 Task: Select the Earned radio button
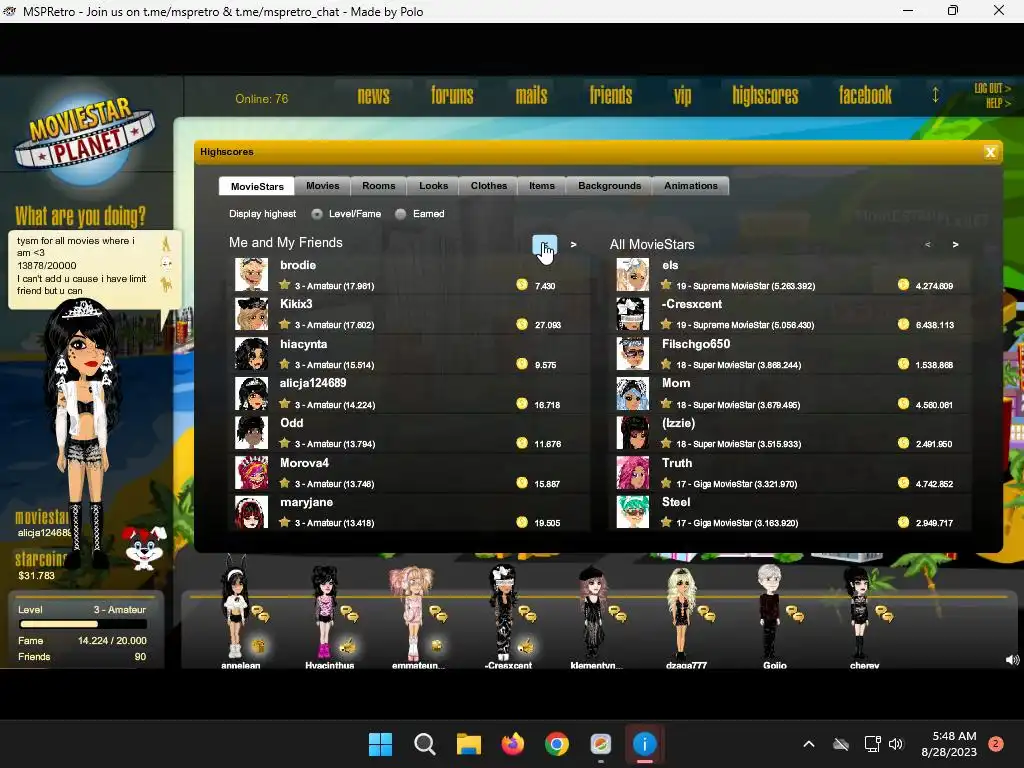[x=400, y=214]
